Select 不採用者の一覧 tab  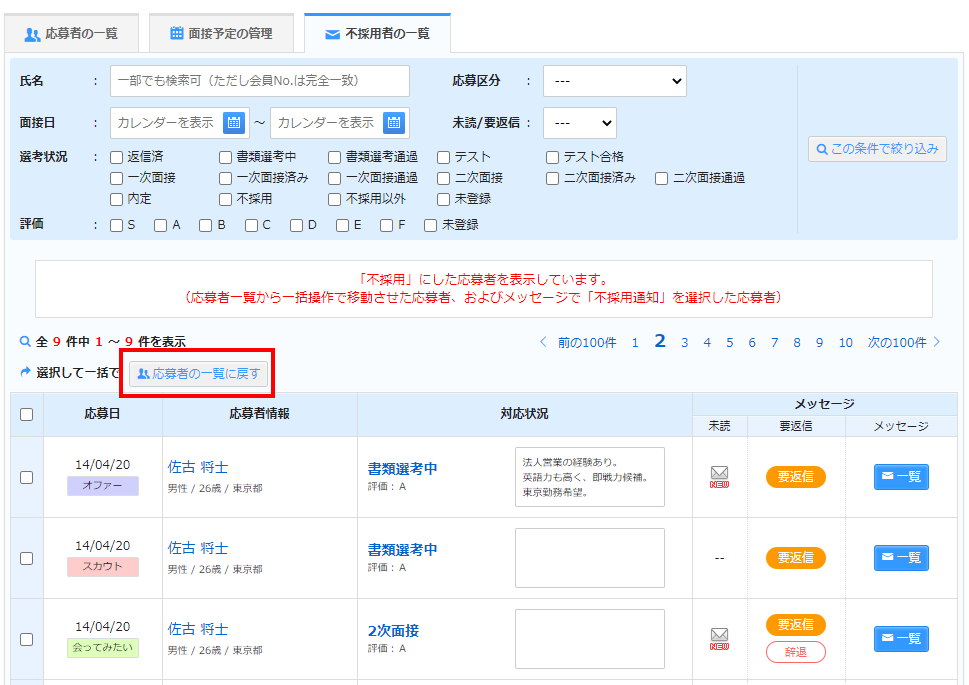378,34
